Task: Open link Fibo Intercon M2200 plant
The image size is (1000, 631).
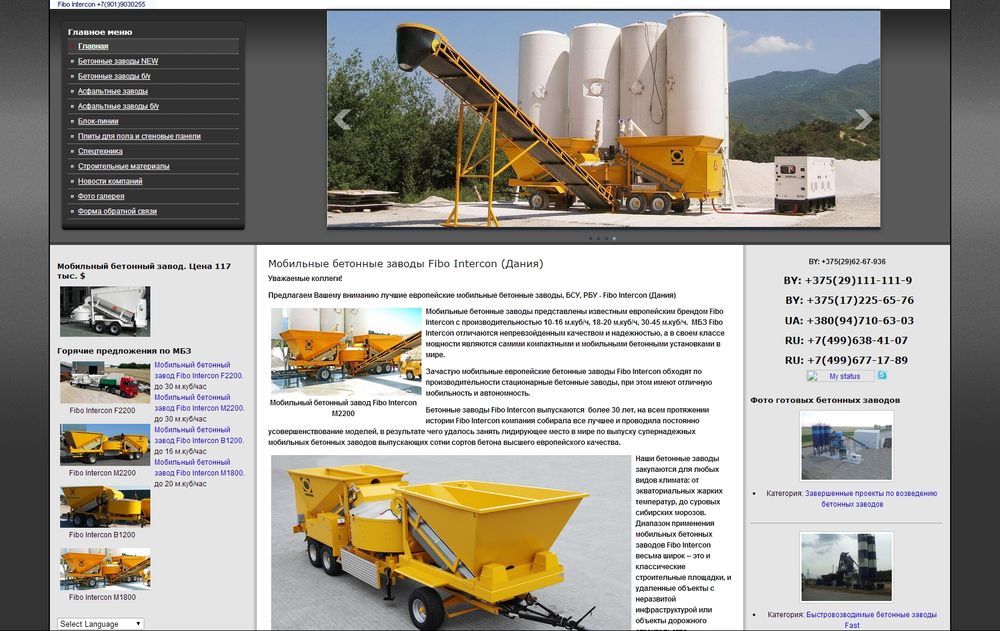Action: (199, 403)
